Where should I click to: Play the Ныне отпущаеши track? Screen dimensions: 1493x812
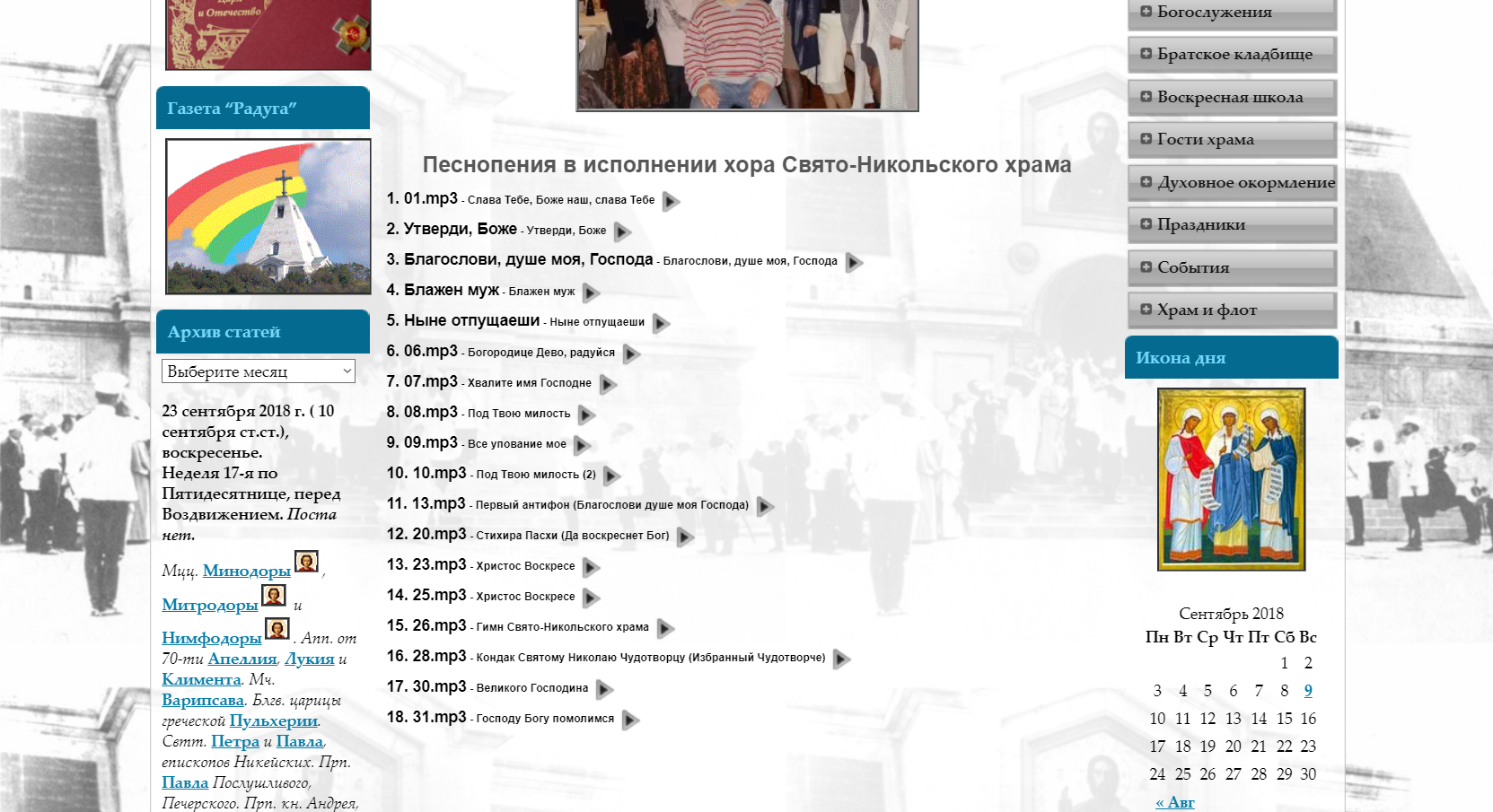pyautogui.click(x=661, y=323)
